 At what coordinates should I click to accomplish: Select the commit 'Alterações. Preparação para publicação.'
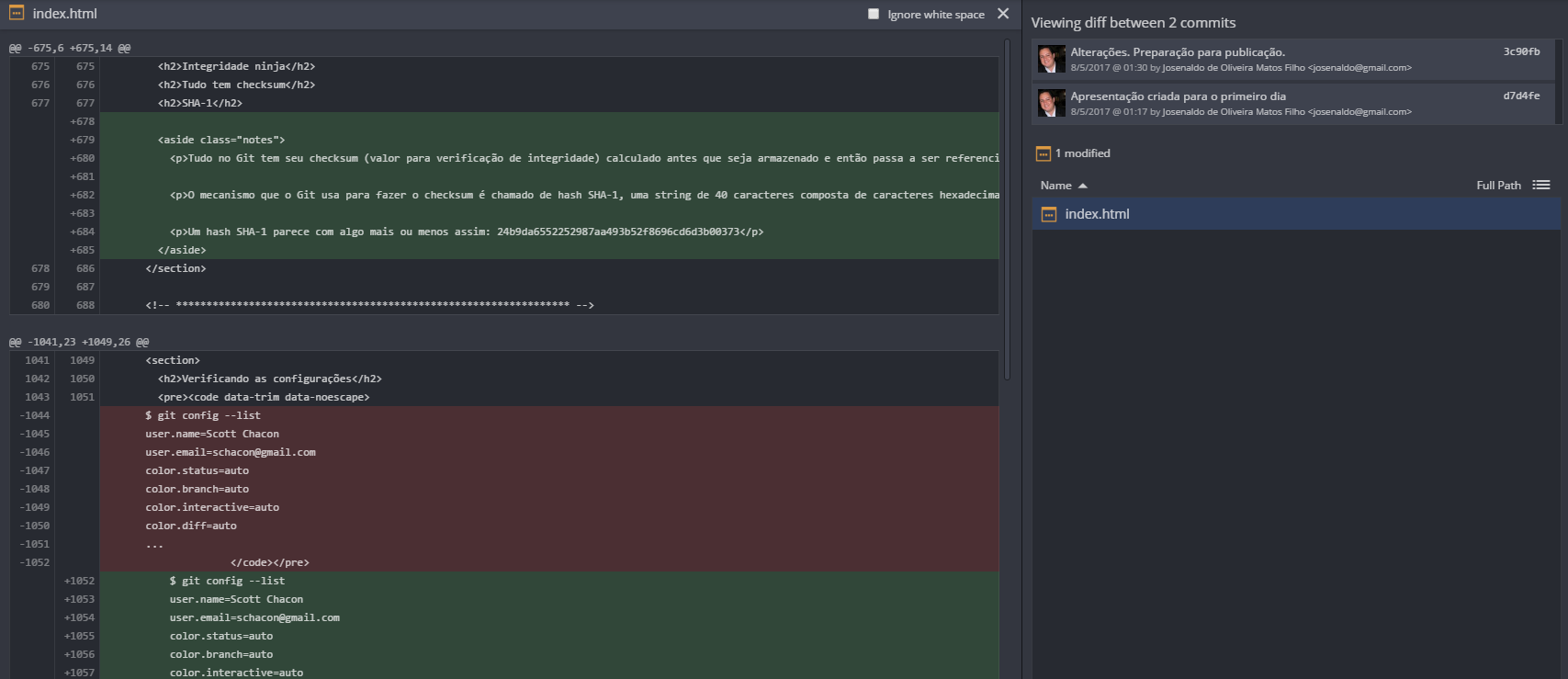click(x=1293, y=59)
